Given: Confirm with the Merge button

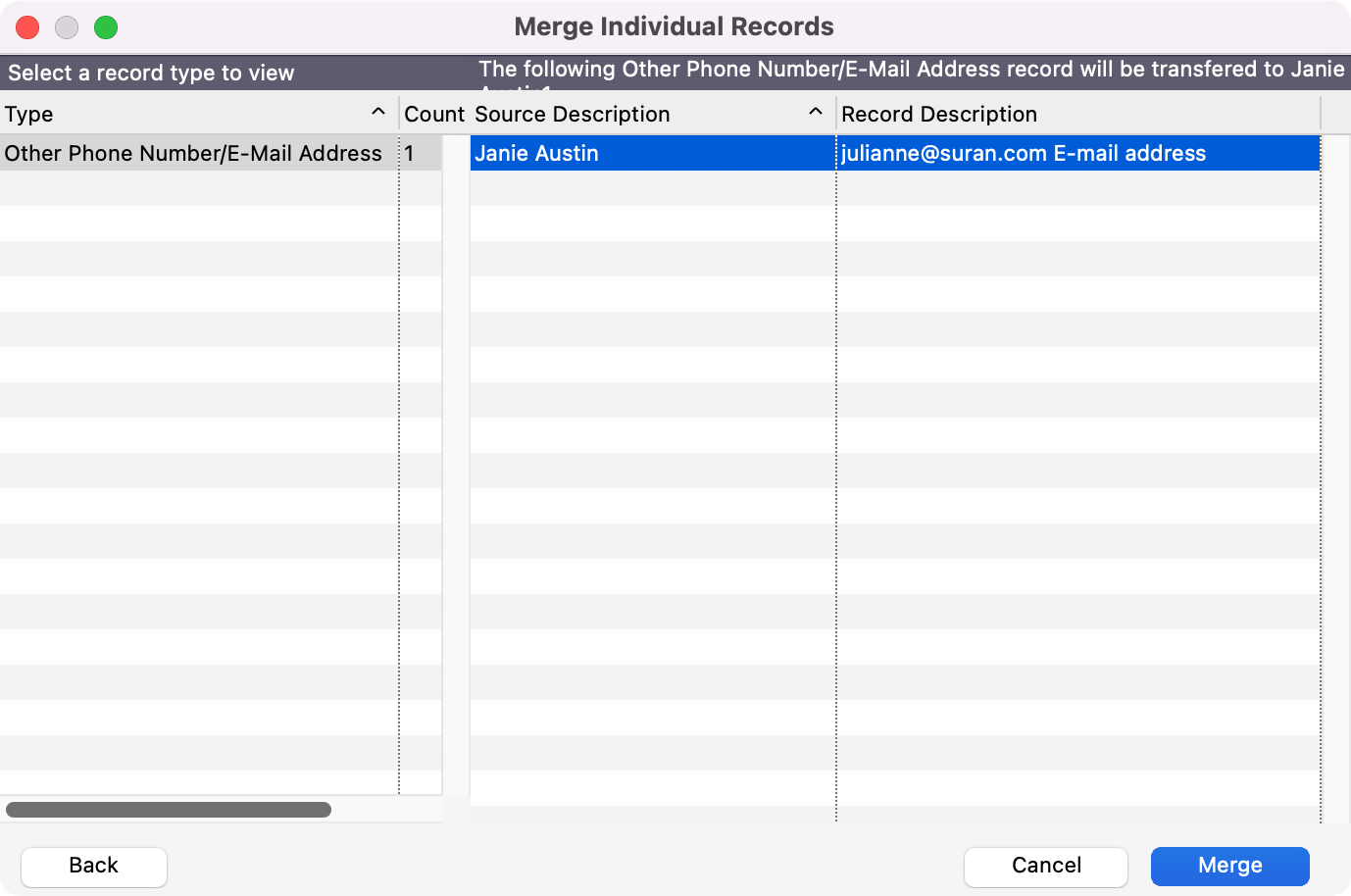Looking at the screenshot, I should (x=1229, y=867).
